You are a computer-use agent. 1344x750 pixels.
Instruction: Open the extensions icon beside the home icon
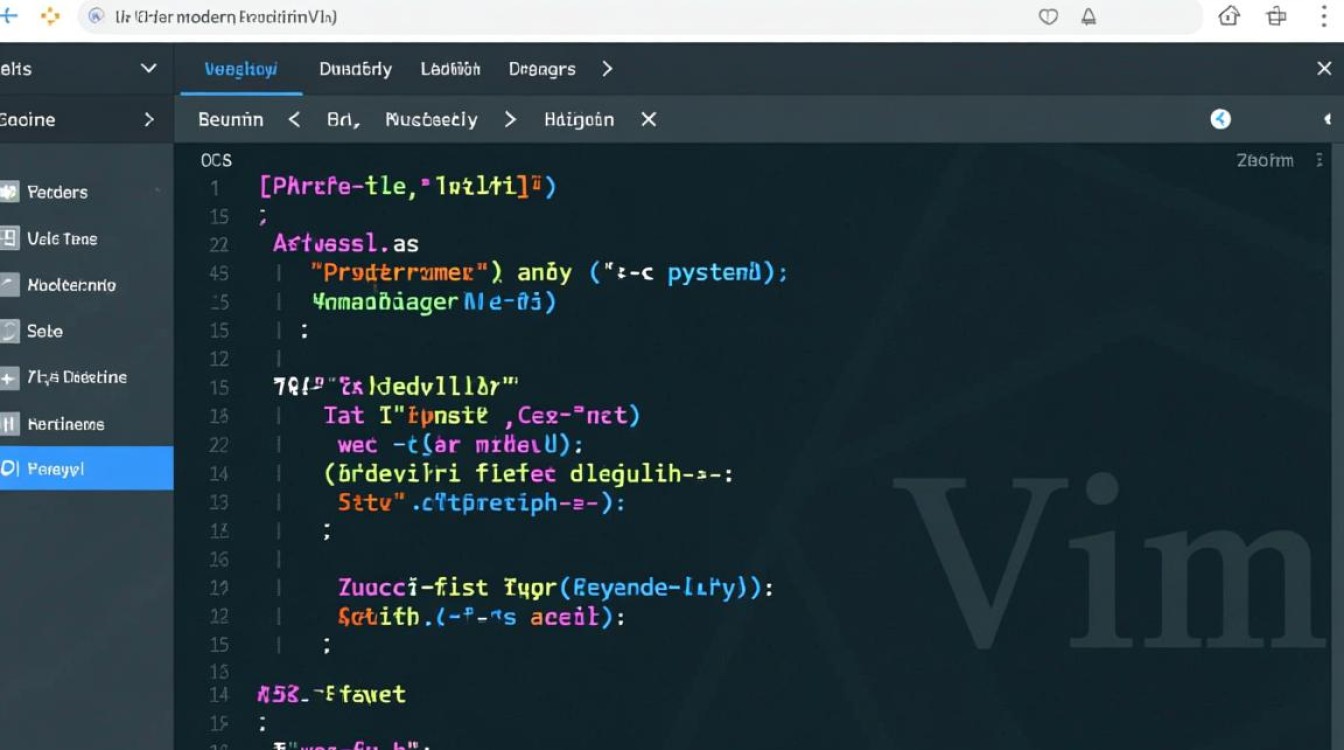[x=1276, y=16]
